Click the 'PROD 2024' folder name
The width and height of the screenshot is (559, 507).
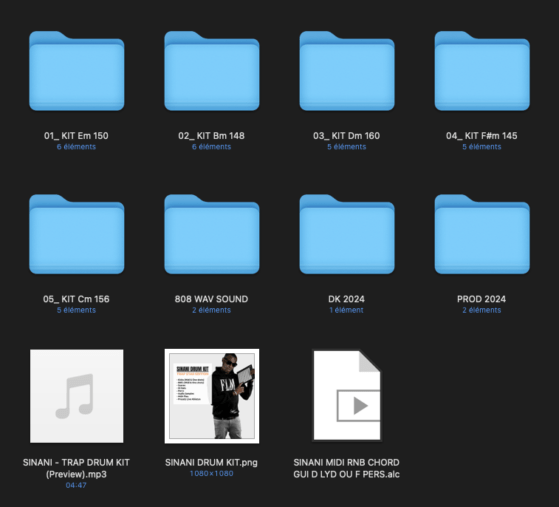tap(482, 299)
